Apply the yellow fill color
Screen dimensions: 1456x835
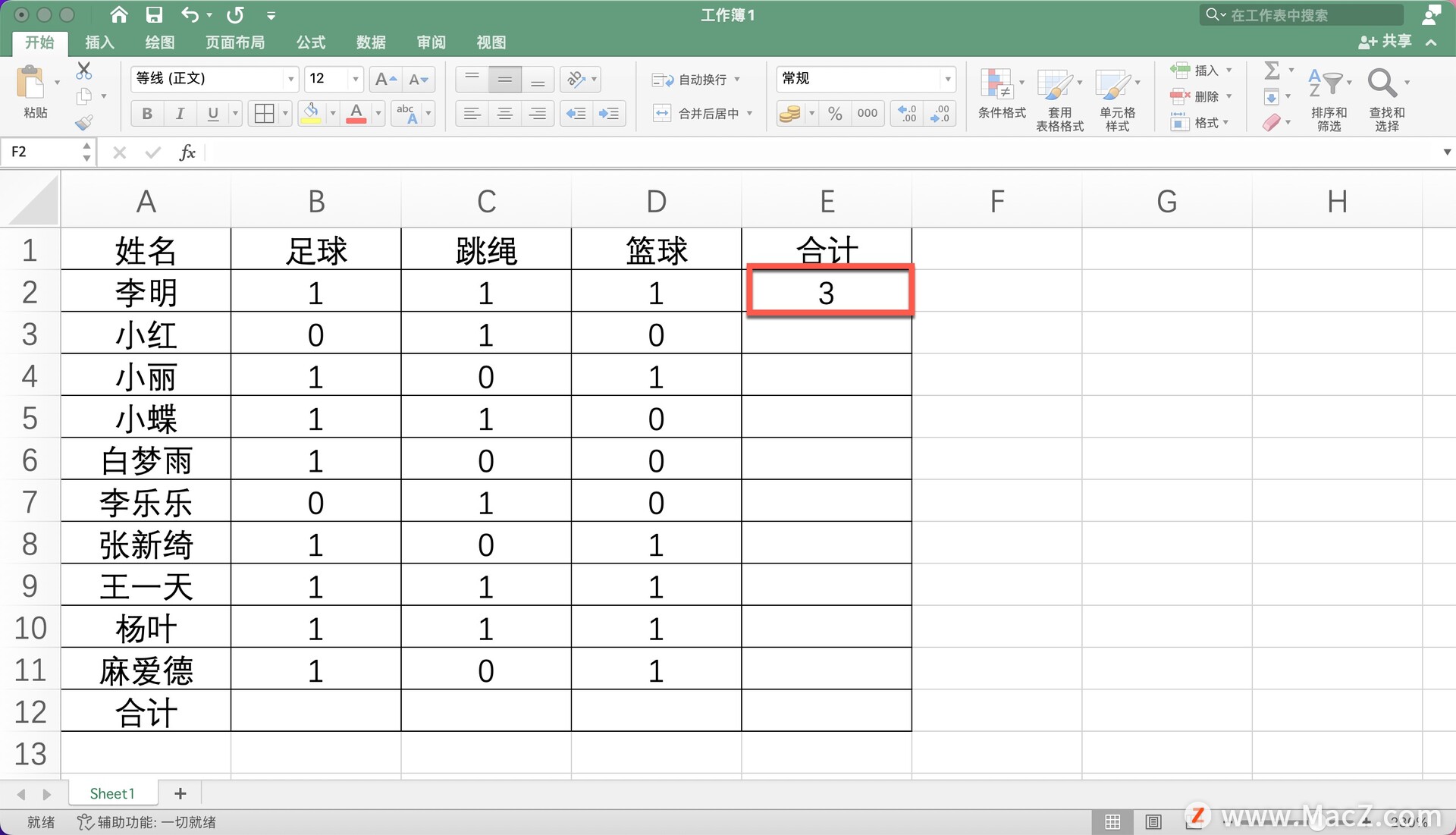[311, 114]
